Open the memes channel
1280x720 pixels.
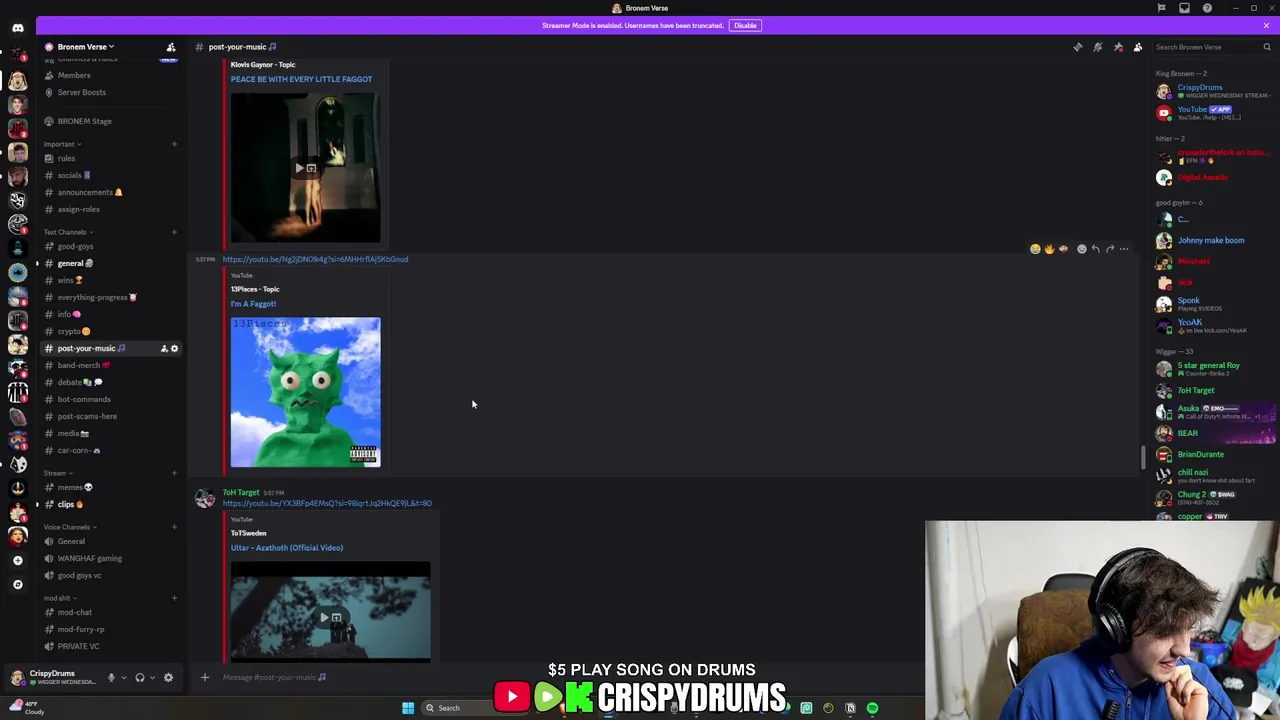[110, 487]
